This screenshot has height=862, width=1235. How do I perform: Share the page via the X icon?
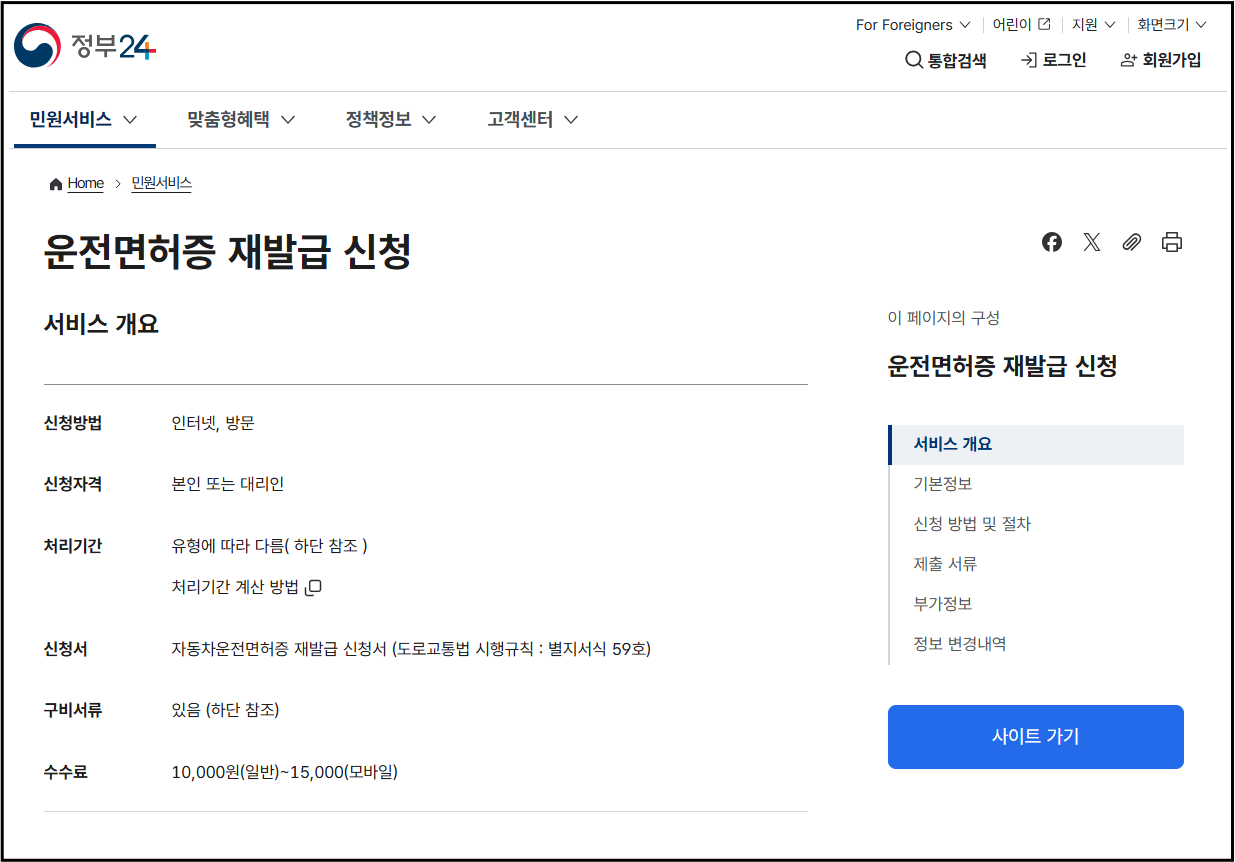coord(1091,242)
